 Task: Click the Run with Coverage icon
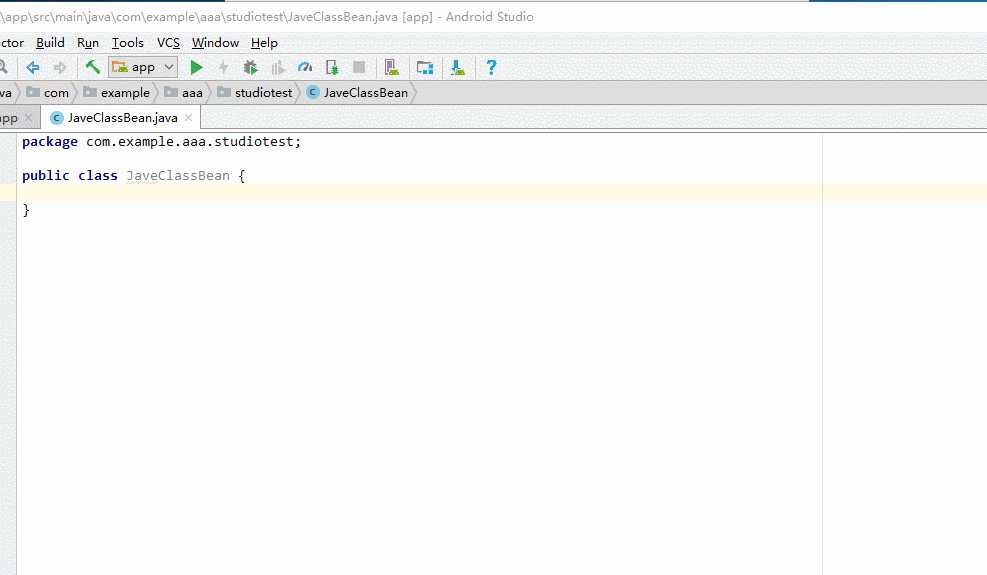[x=278, y=67]
